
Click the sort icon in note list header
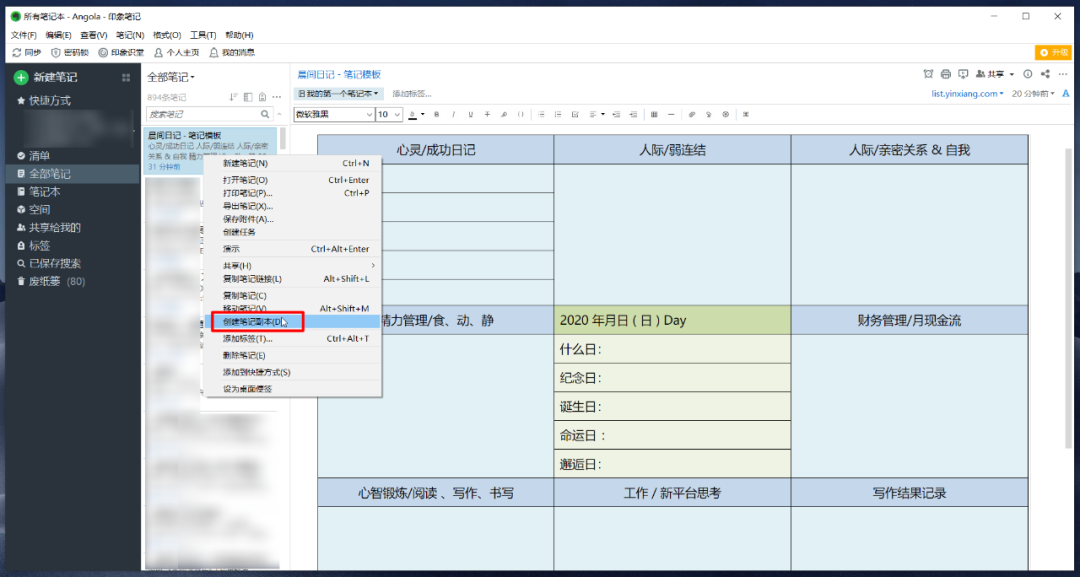[x=233, y=97]
